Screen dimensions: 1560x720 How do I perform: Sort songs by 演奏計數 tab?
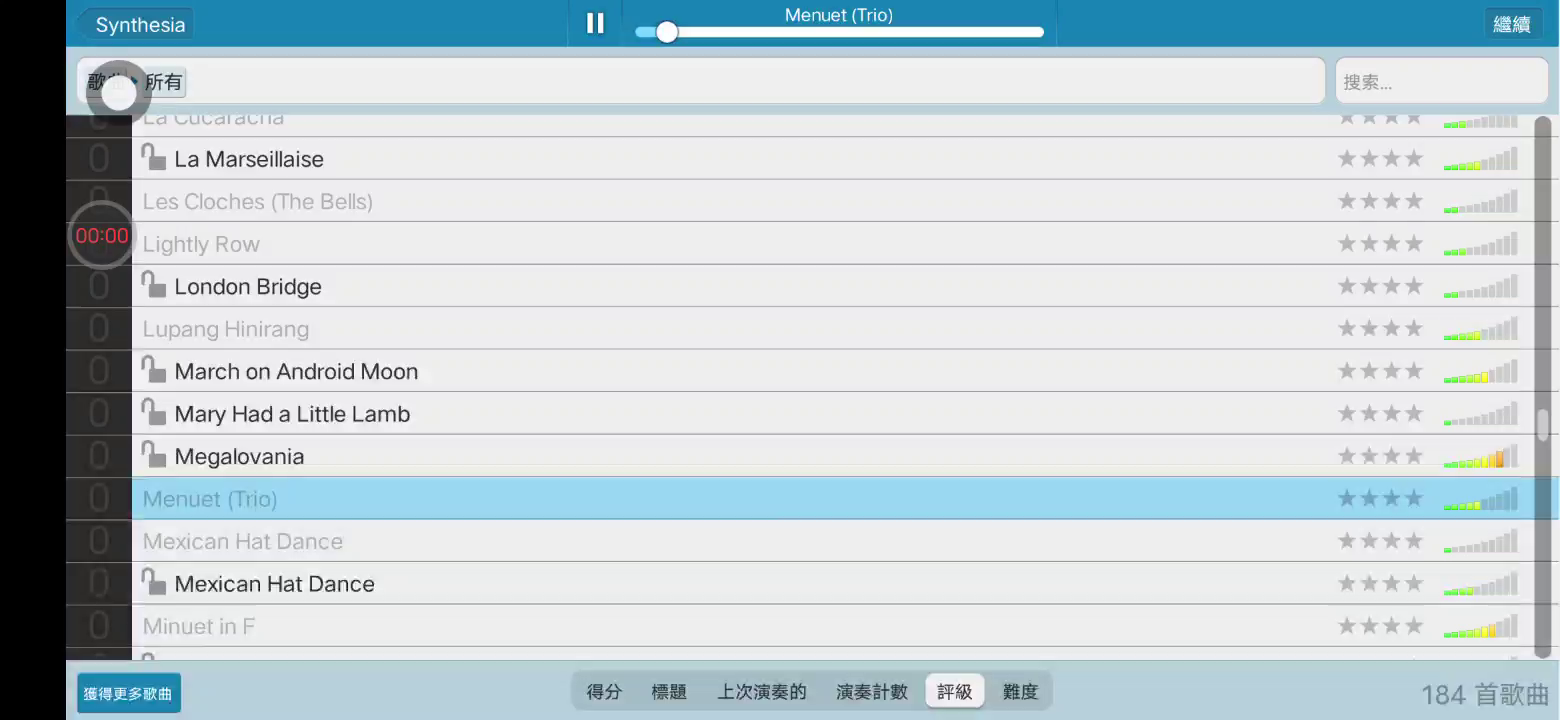point(872,691)
